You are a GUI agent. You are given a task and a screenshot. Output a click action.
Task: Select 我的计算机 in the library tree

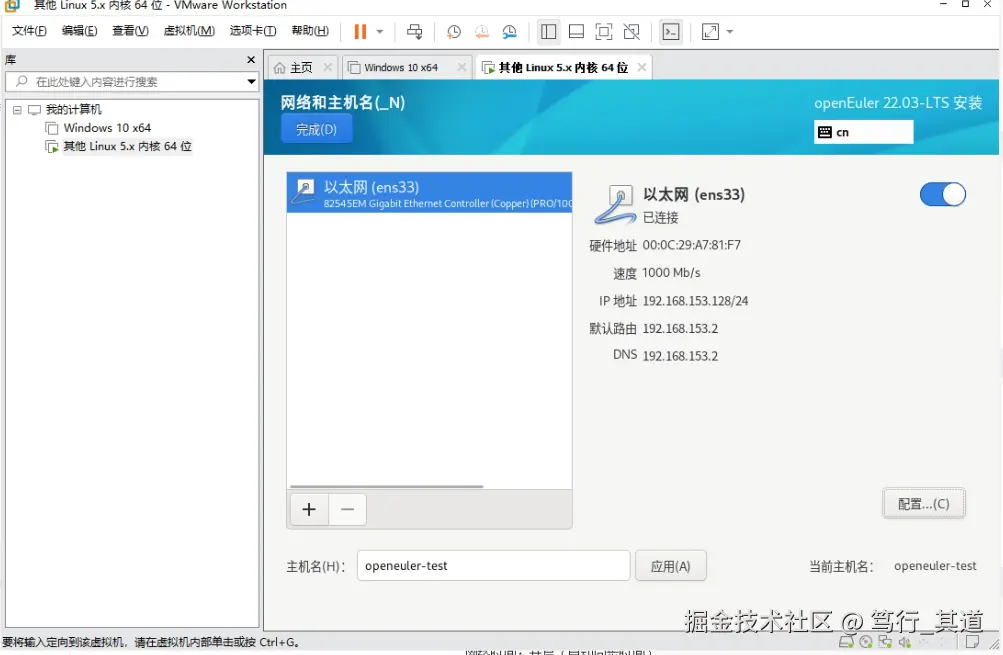[73, 109]
